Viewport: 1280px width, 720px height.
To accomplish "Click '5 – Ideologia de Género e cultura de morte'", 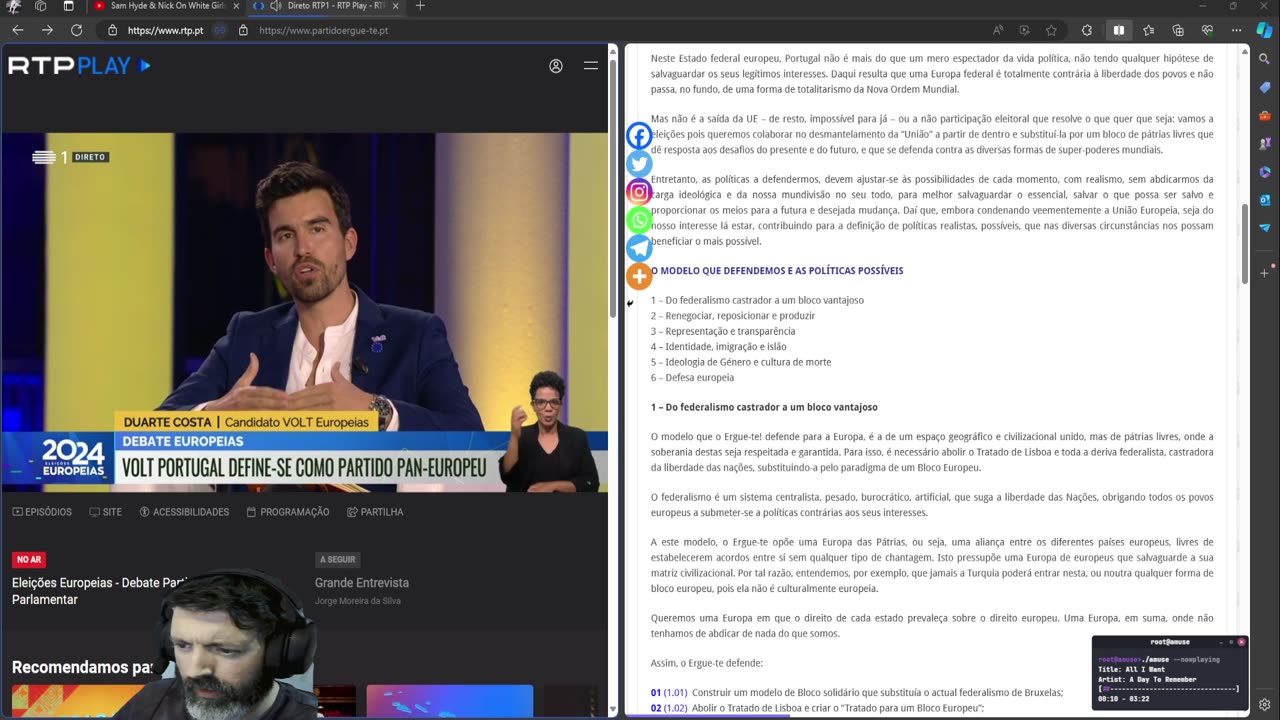I will tap(741, 362).
